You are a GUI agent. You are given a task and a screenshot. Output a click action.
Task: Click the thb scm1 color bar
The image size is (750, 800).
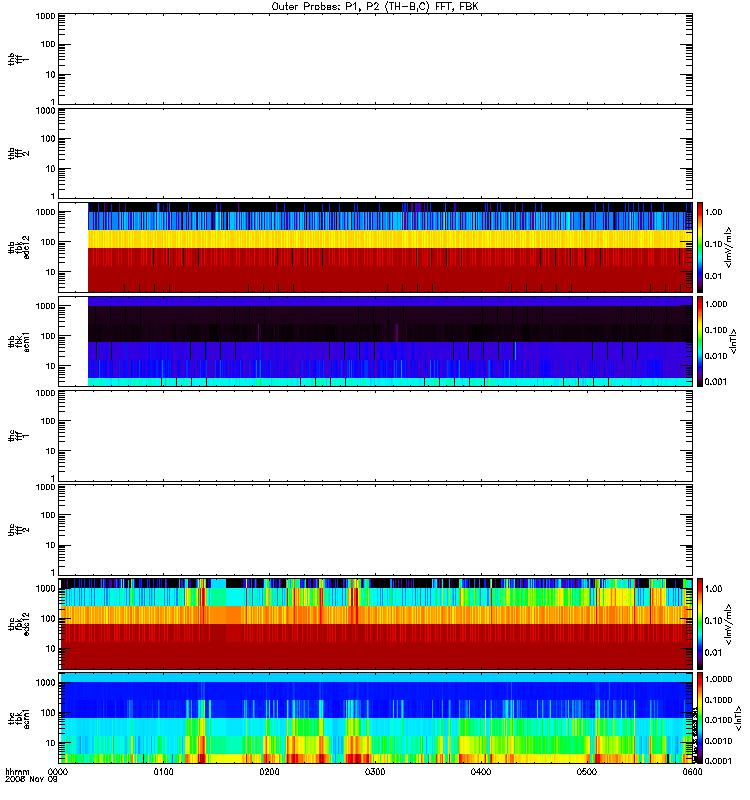tap(700, 341)
